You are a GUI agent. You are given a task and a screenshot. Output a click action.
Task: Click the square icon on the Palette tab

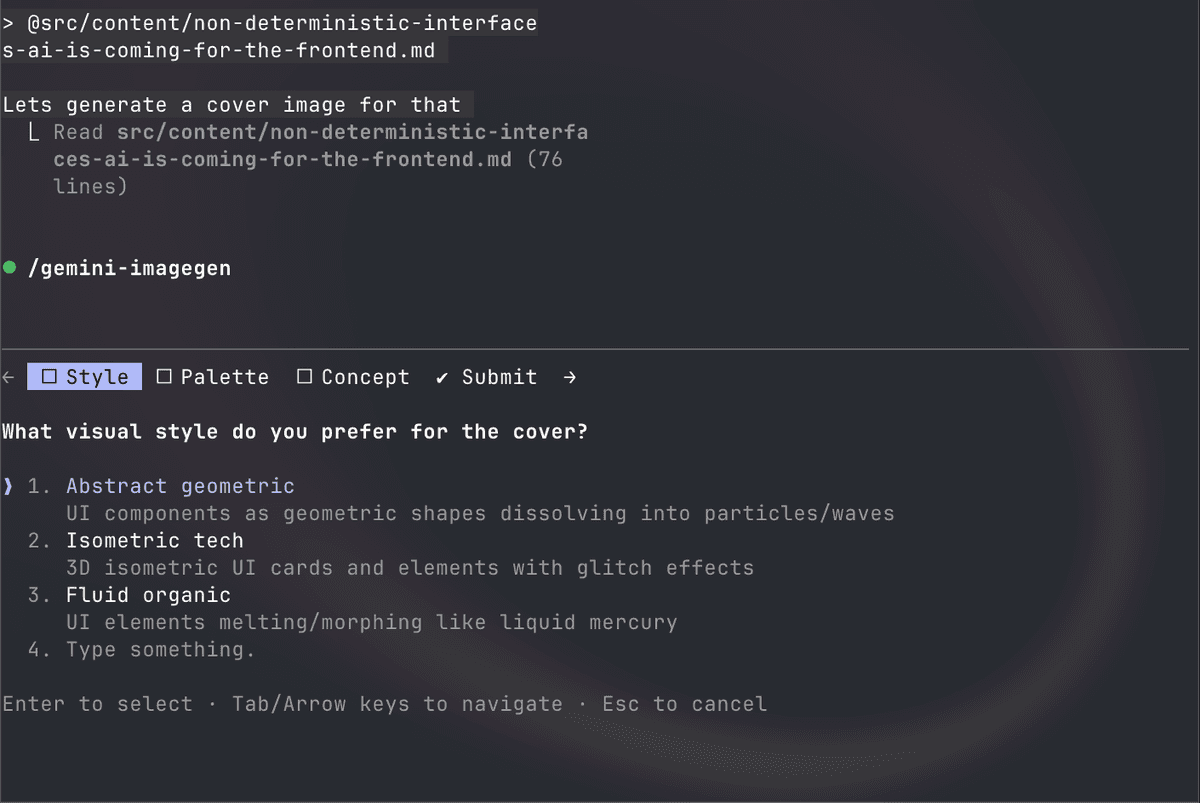click(x=163, y=377)
